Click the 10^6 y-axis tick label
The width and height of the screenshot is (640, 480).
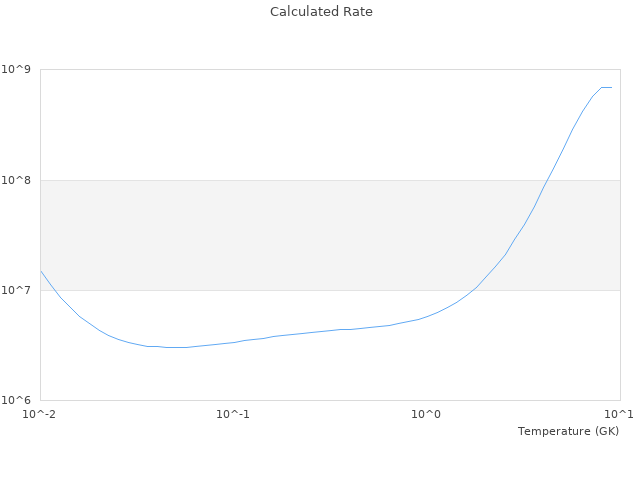coord(19,400)
